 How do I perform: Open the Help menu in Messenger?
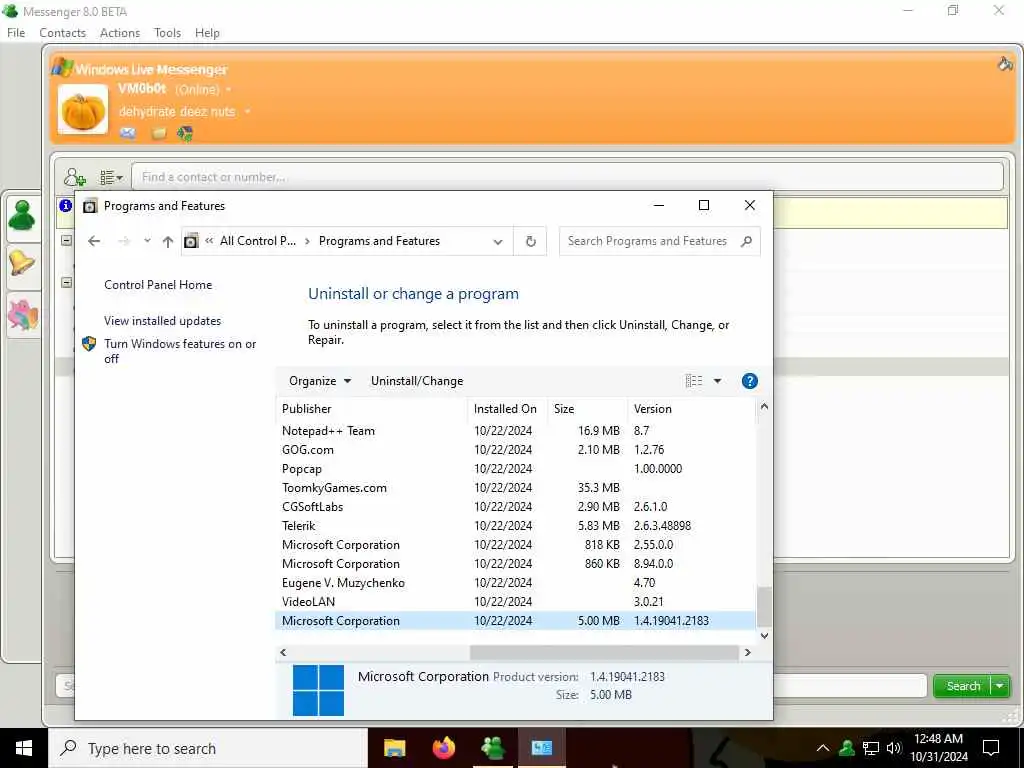207,33
